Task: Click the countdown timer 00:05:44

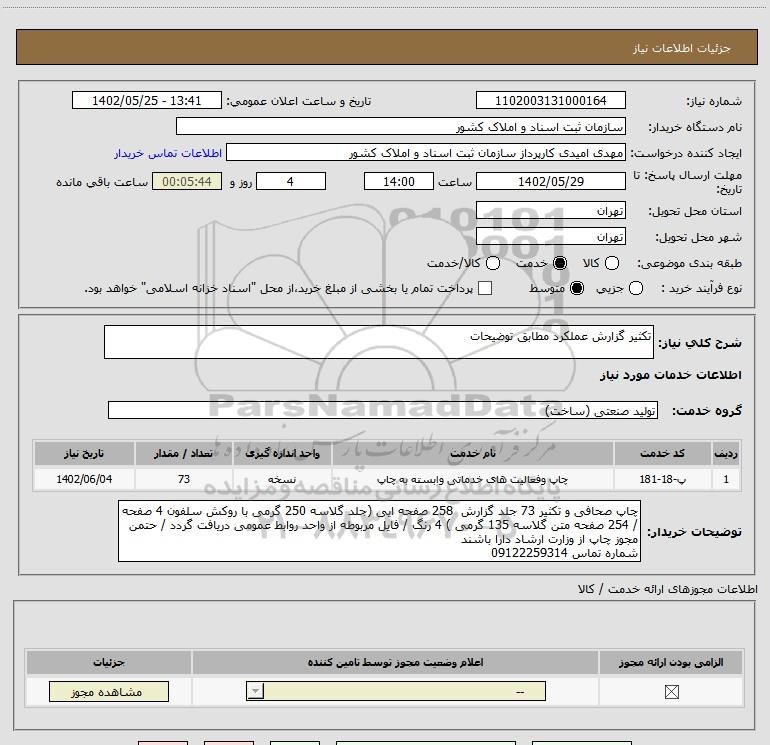Action: [187, 181]
